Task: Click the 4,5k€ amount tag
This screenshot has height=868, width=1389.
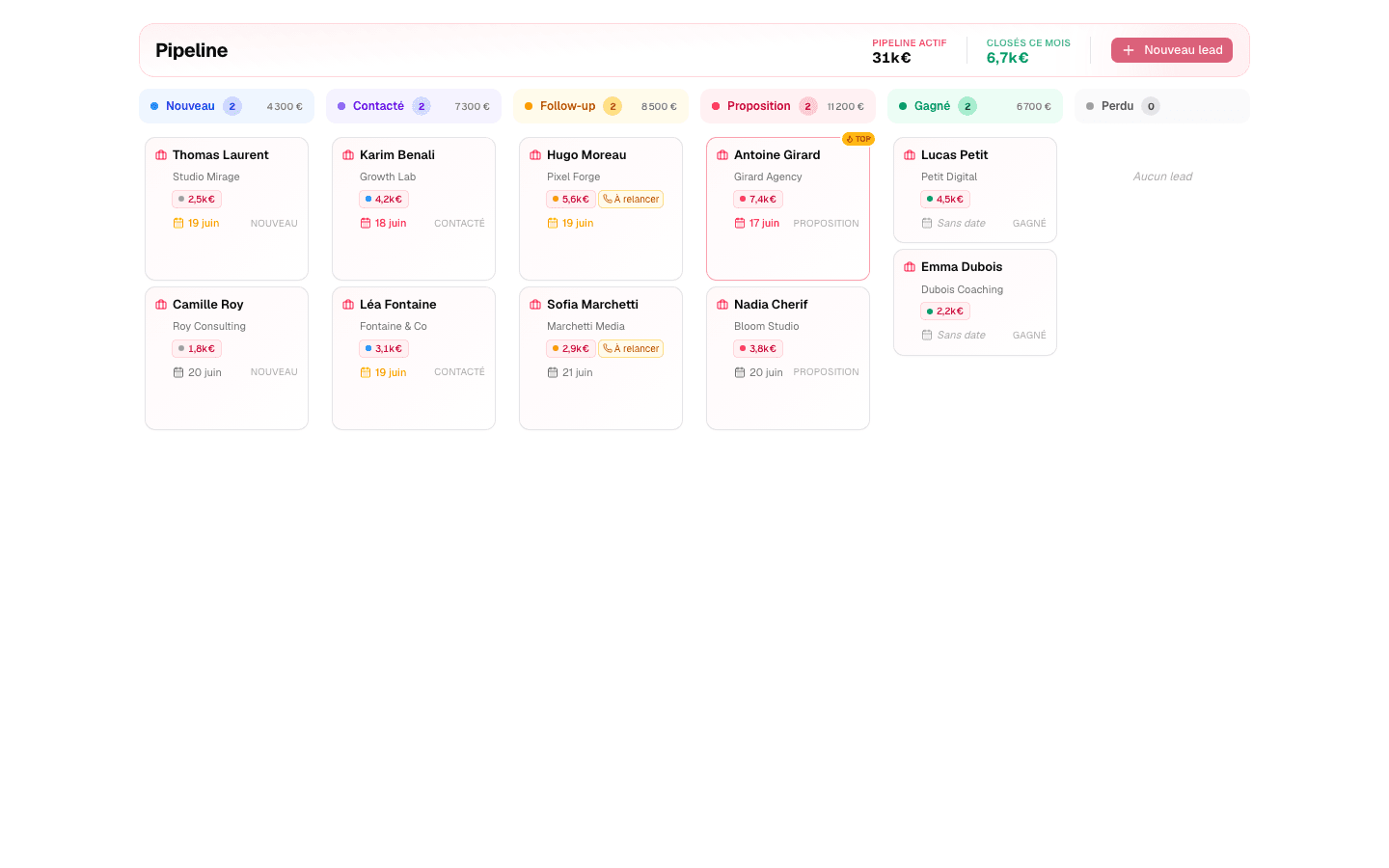Action: (x=945, y=200)
